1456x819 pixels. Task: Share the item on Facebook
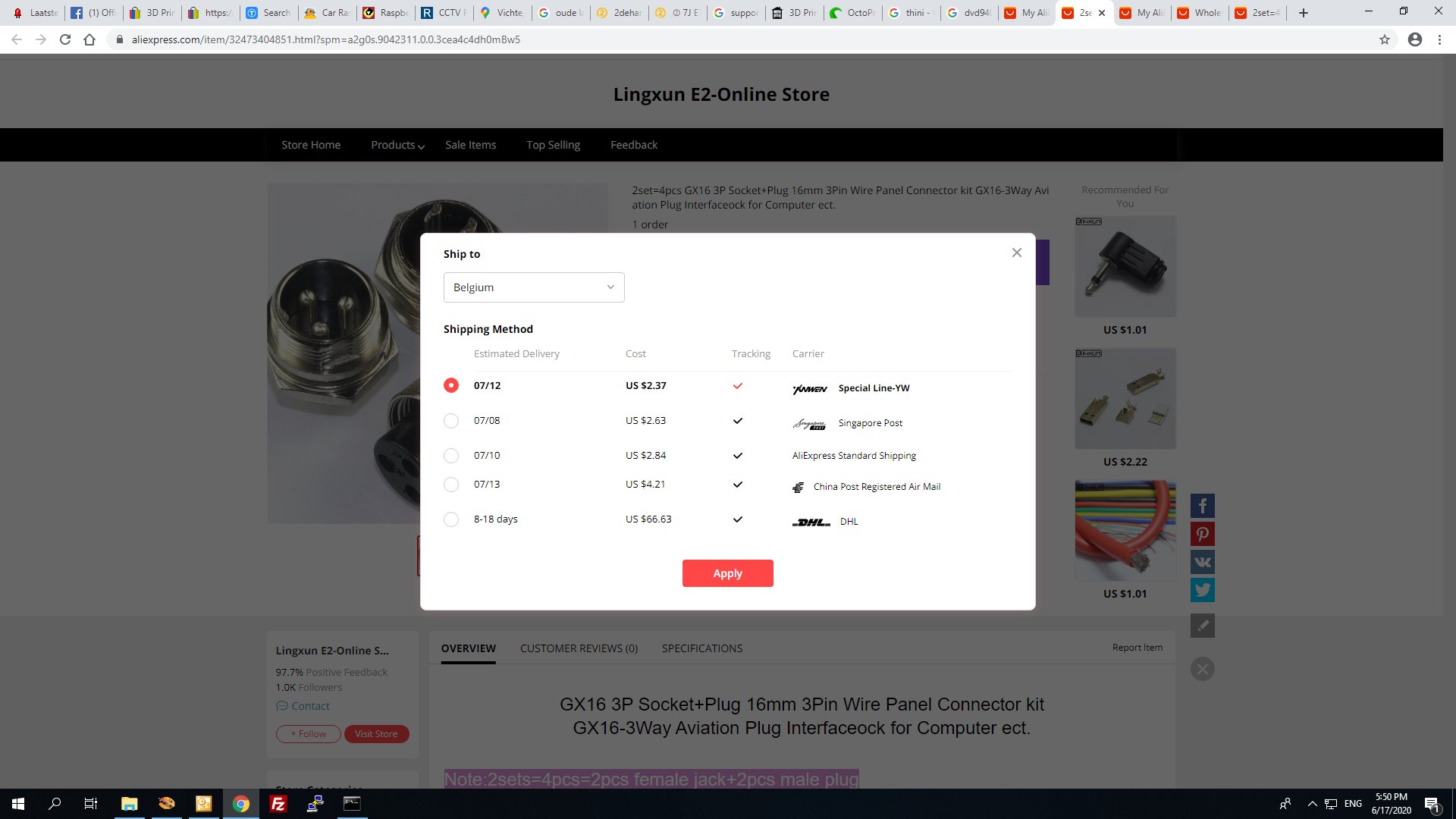[1203, 506]
